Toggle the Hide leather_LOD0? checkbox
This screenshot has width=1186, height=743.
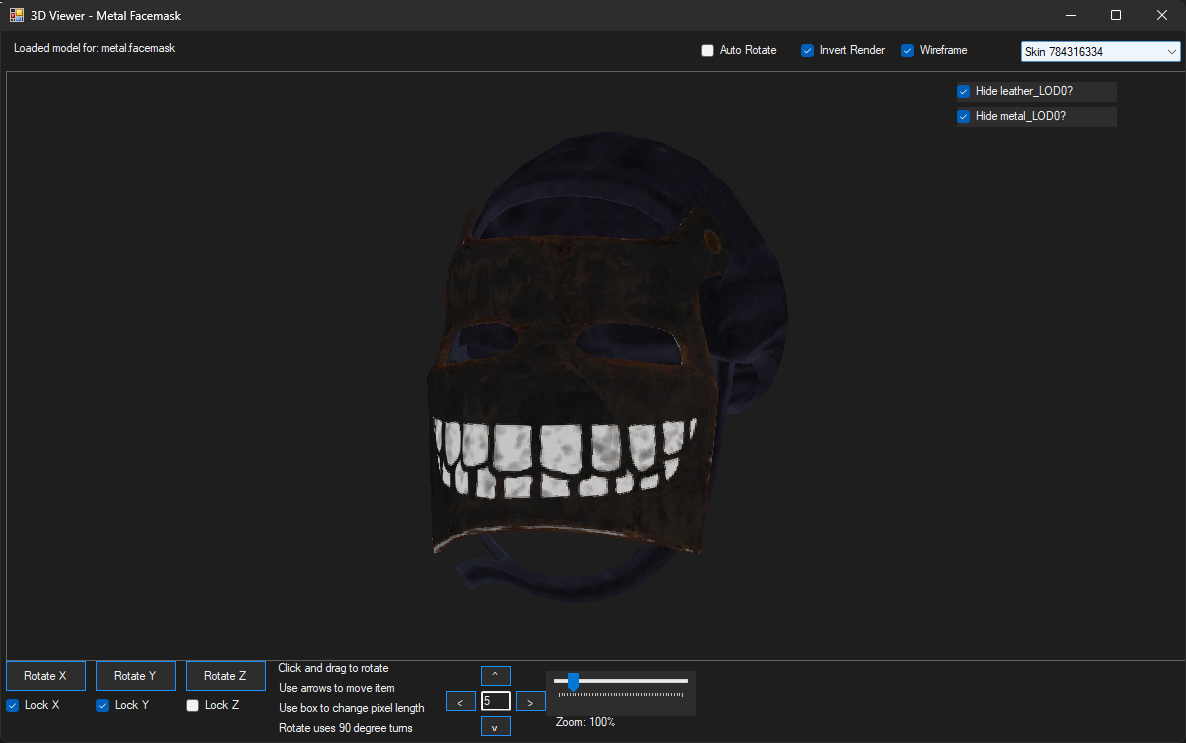[x=964, y=92]
